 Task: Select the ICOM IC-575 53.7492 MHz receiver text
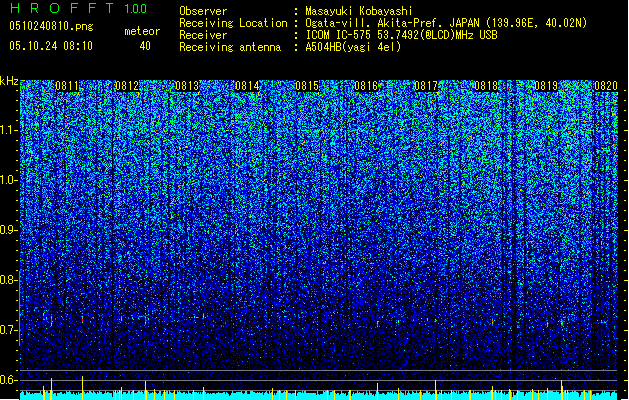(402, 35)
